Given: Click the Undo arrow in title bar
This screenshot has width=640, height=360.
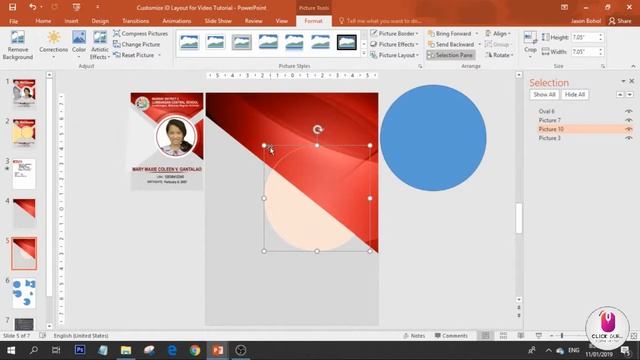Looking at the screenshot, I should 33,7.
